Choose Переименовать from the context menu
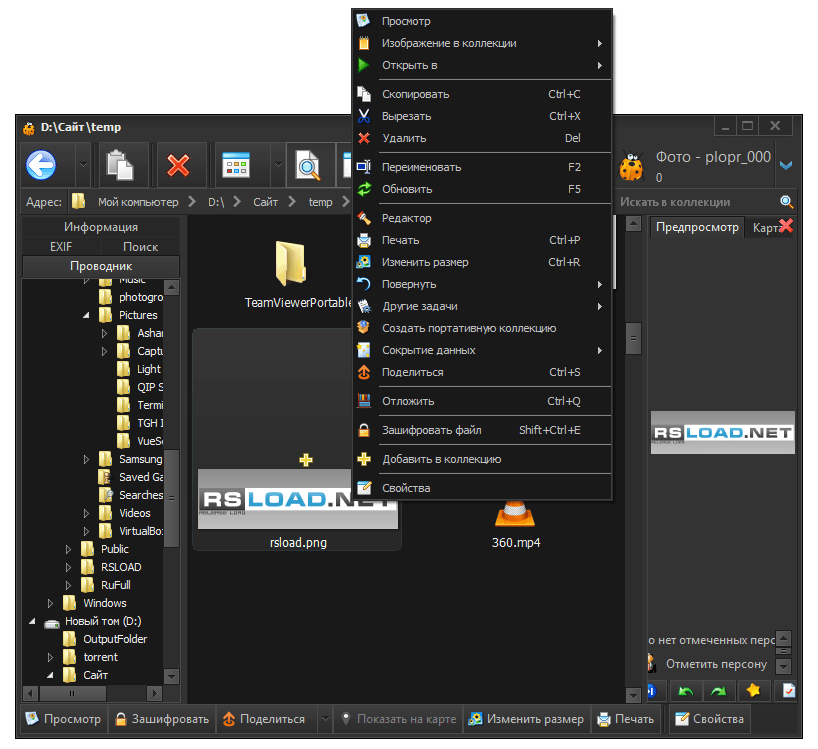The height and width of the screenshot is (749, 818). point(420,166)
